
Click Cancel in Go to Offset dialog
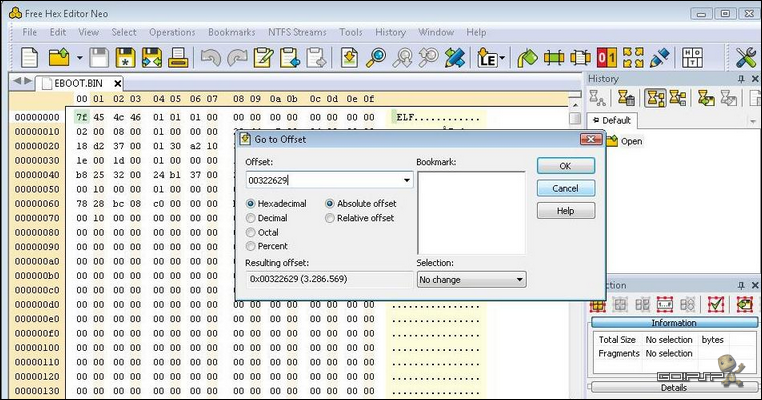(566, 188)
